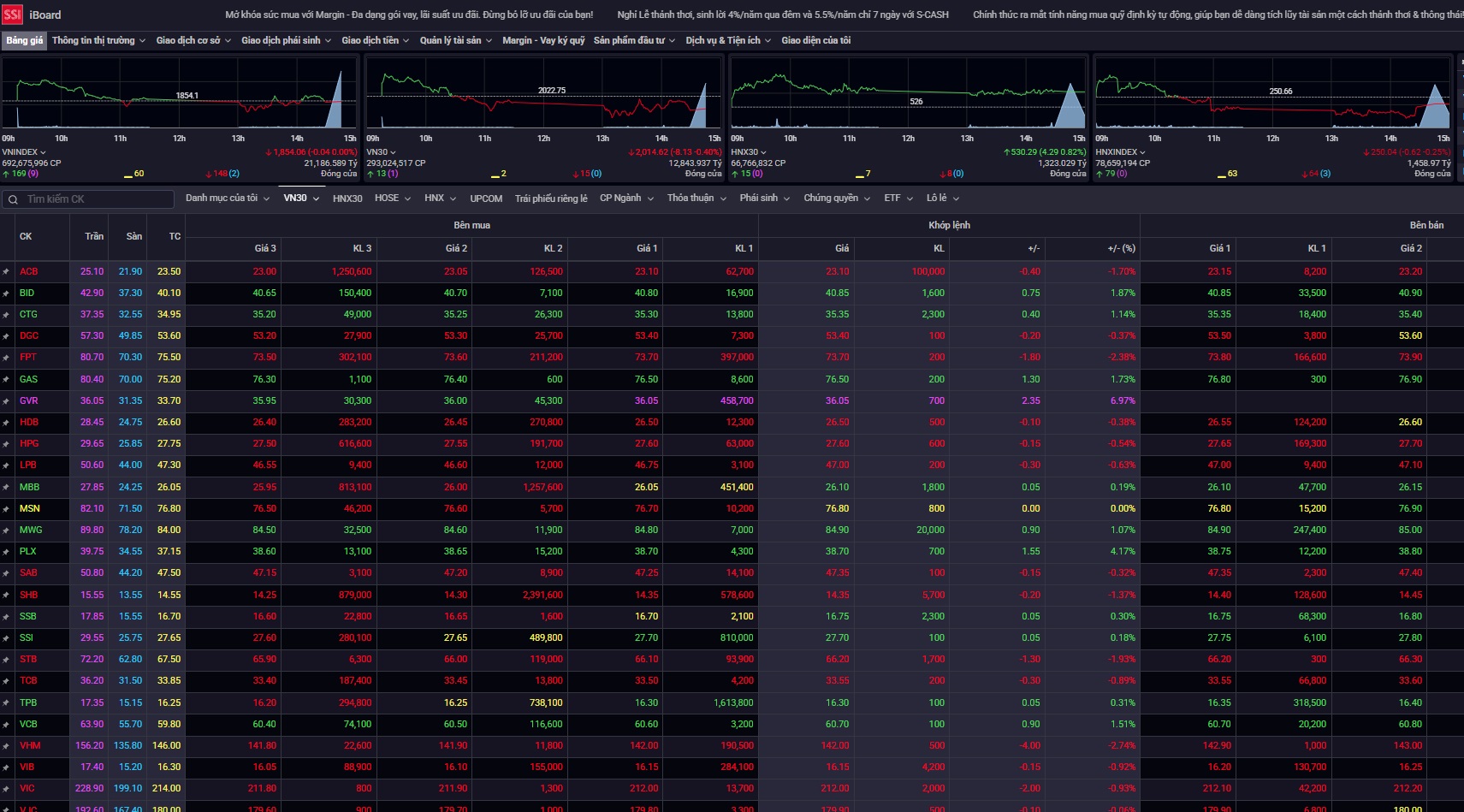Switch to the Bảng giá tab

coord(24,40)
